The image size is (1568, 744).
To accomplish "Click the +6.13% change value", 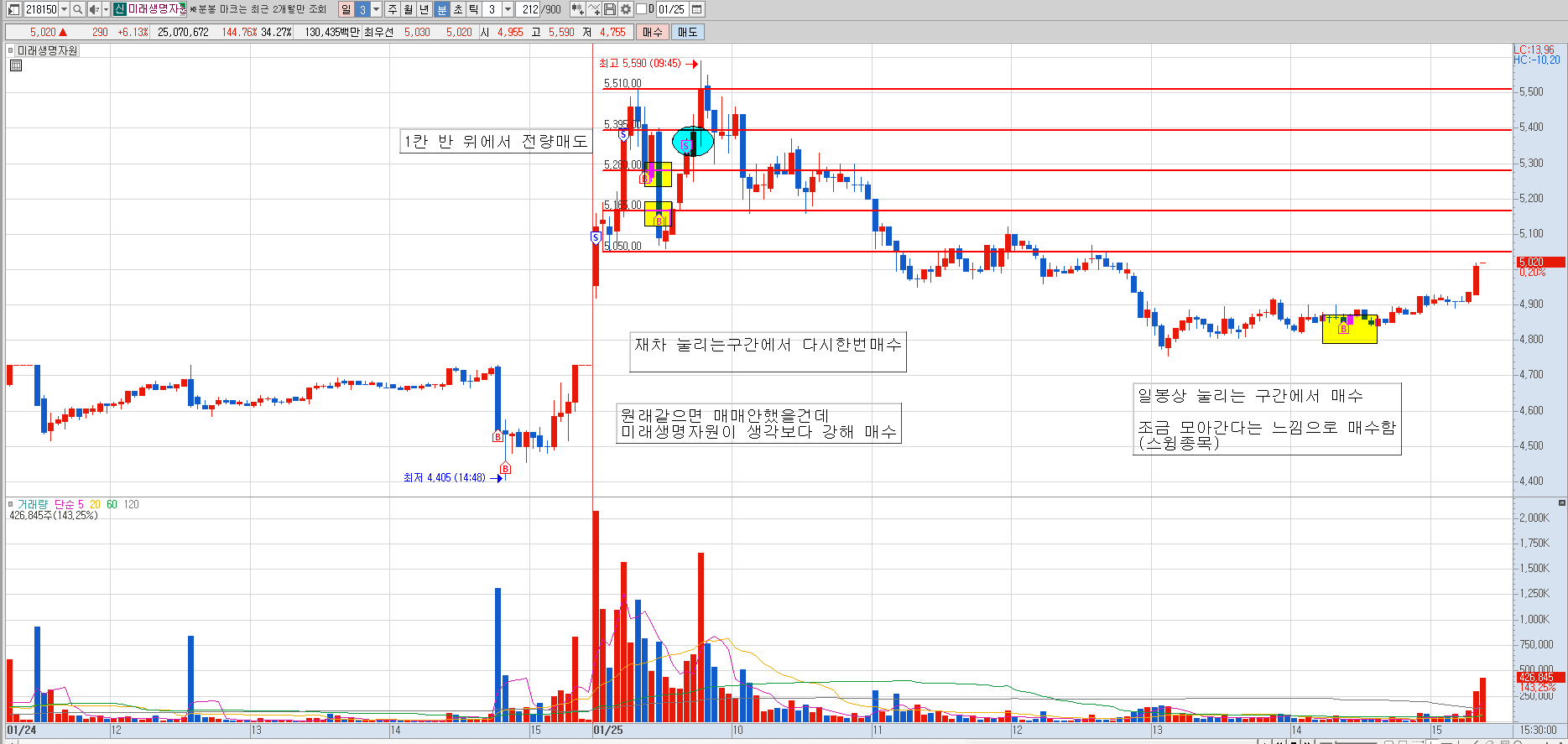I will (133, 32).
